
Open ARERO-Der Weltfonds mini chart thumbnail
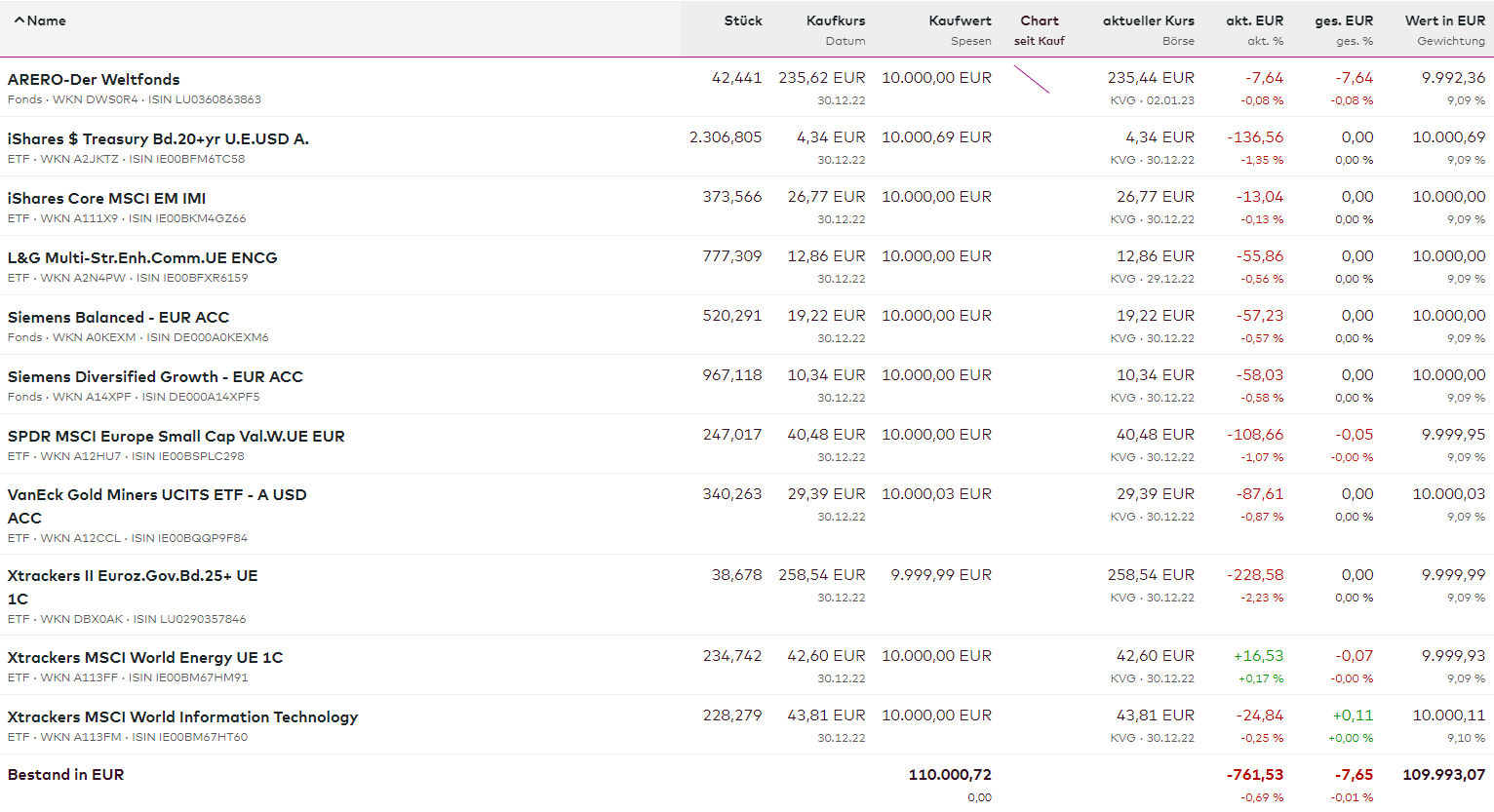point(1031,80)
